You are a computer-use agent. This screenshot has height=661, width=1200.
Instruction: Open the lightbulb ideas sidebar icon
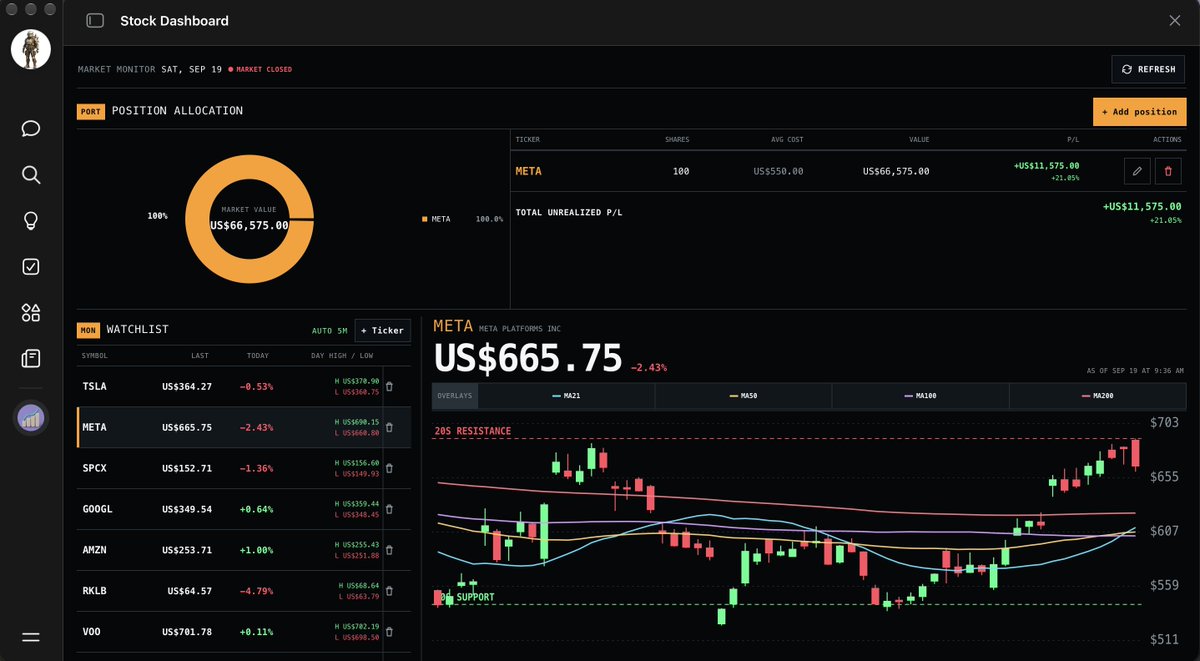coord(31,221)
